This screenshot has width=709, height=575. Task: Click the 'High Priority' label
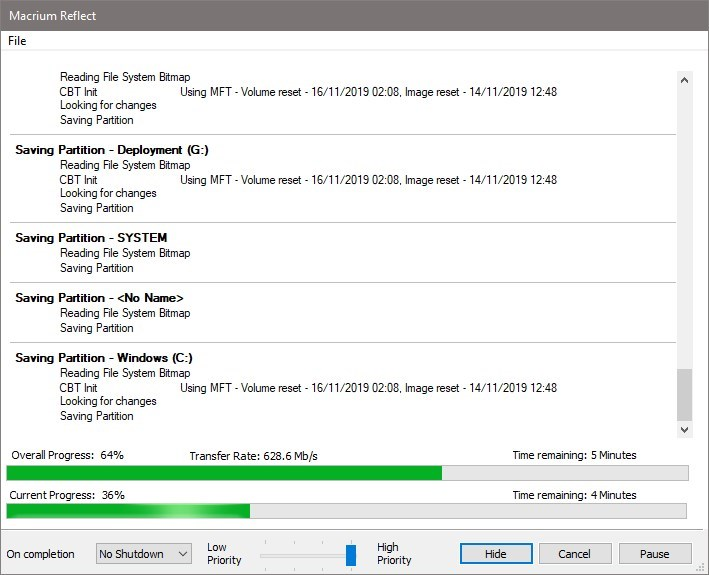[394, 554]
